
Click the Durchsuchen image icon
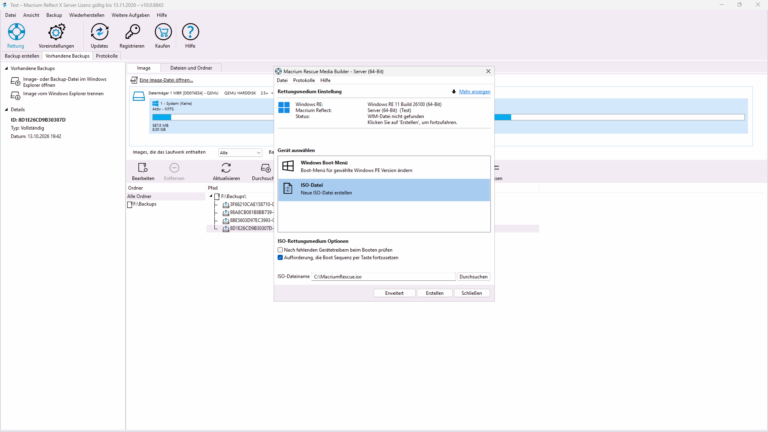[265, 168]
